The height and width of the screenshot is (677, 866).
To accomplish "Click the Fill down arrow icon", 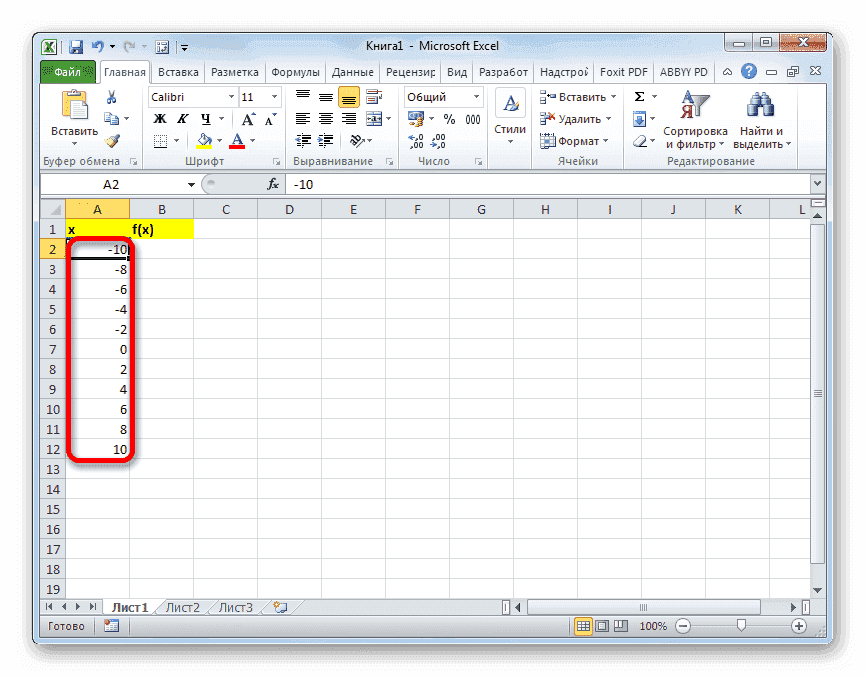I will tap(640, 119).
